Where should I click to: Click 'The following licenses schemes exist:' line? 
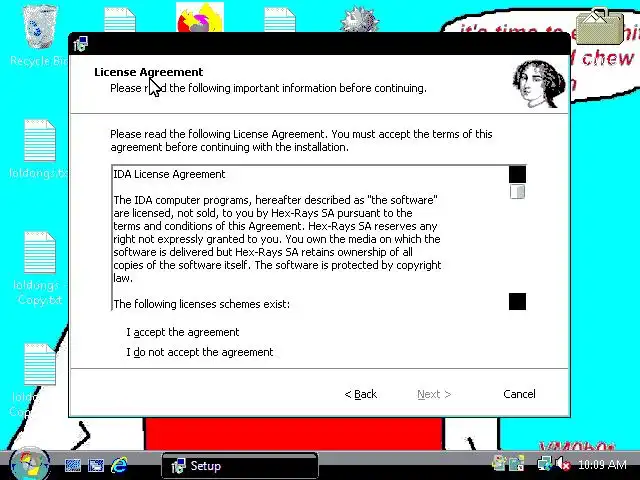tap(202, 304)
